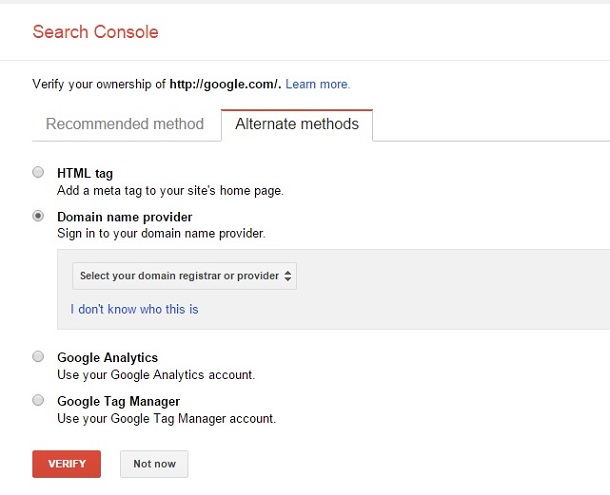
Task: Click the "I don't know who this is" link
Action: click(134, 309)
